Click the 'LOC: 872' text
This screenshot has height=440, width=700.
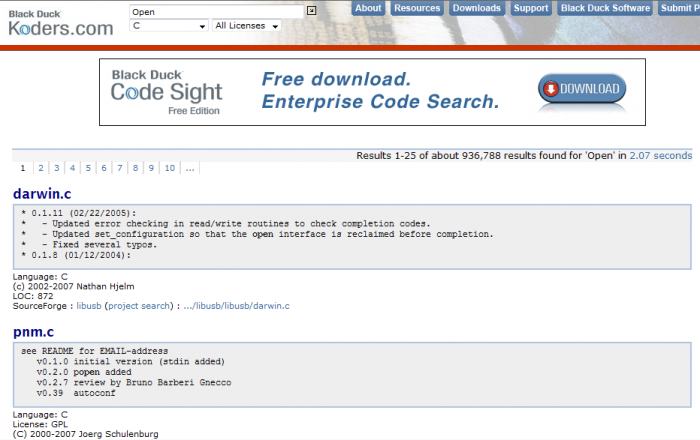click(33, 296)
